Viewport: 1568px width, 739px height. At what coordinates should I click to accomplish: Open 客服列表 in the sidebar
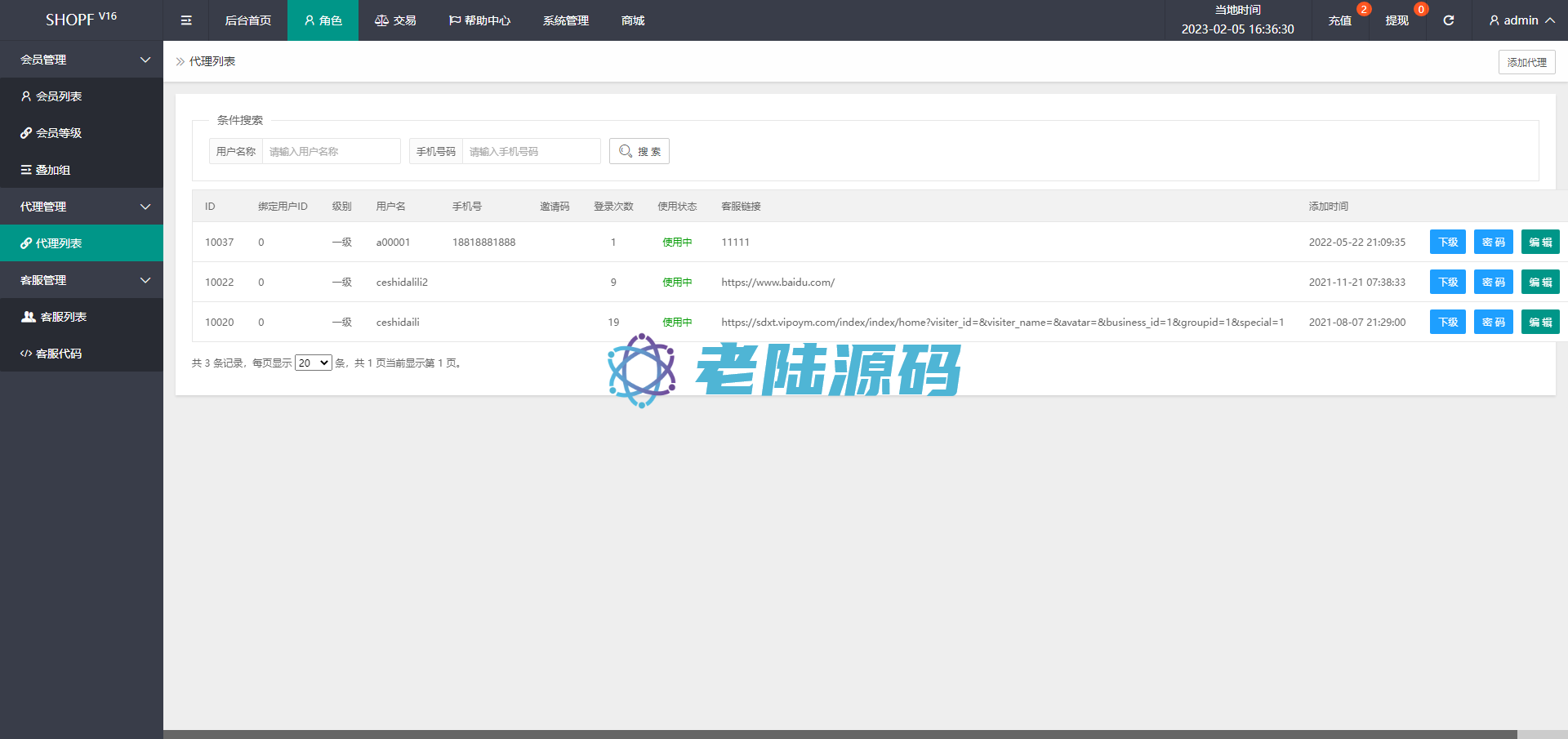pos(63,317)
